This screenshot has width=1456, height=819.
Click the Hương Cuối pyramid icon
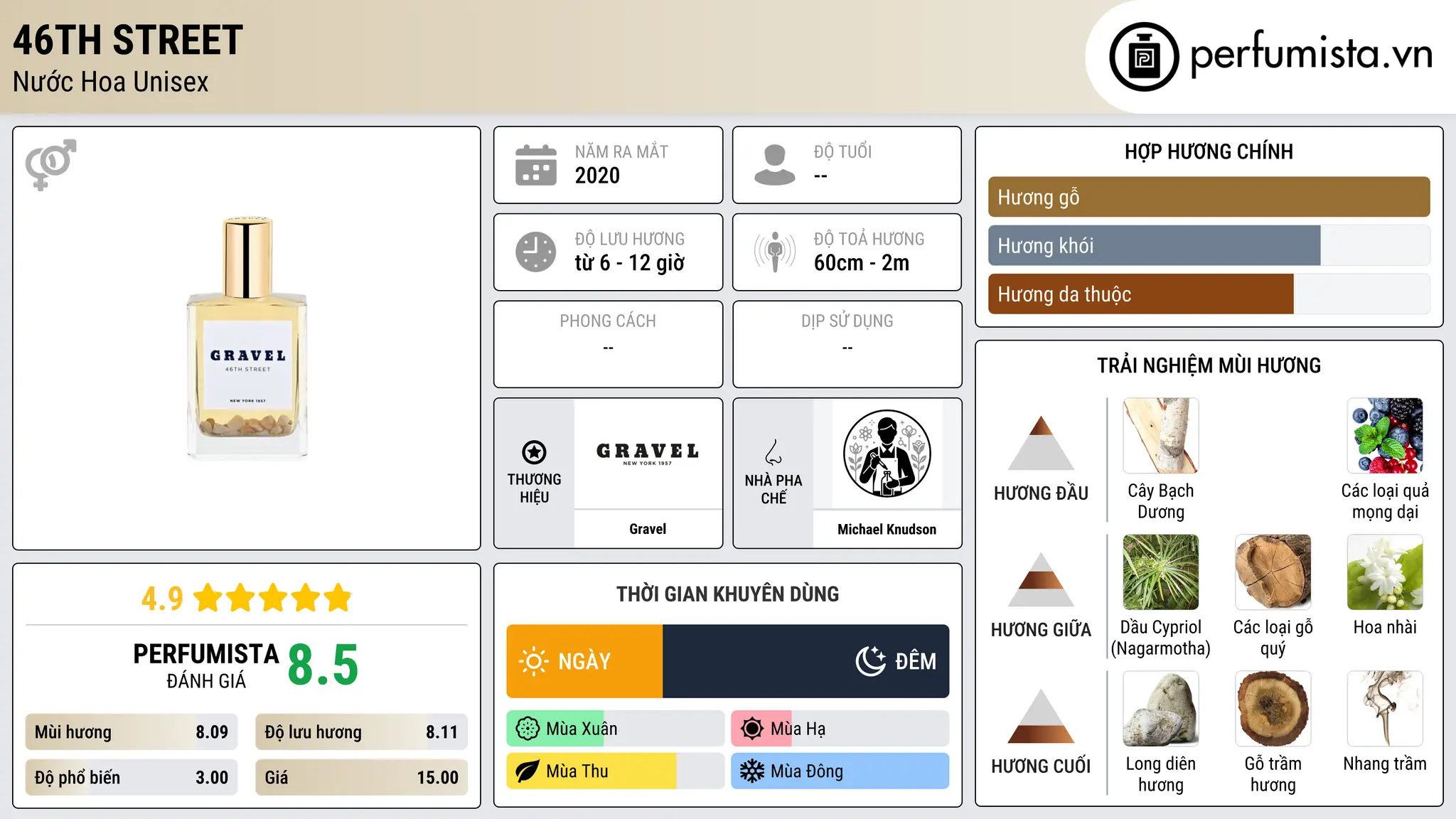coord(1041,715)
